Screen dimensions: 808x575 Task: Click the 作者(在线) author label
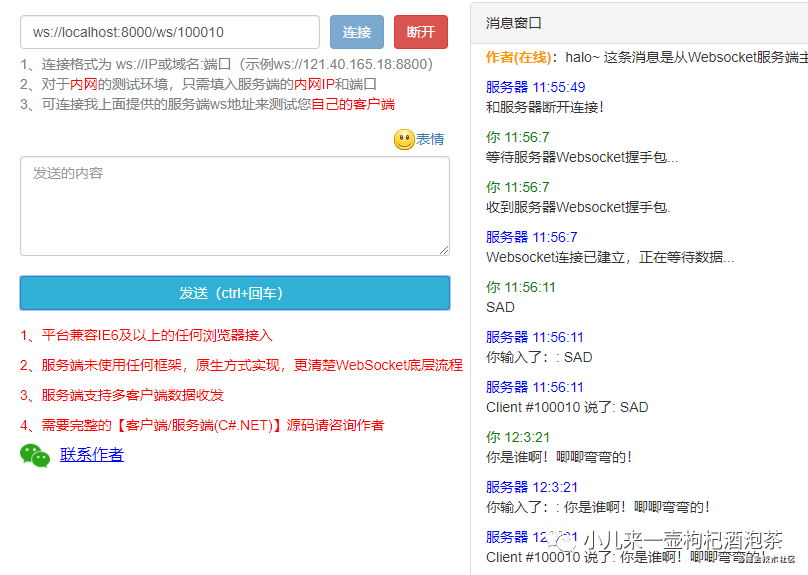pos(518,57)
